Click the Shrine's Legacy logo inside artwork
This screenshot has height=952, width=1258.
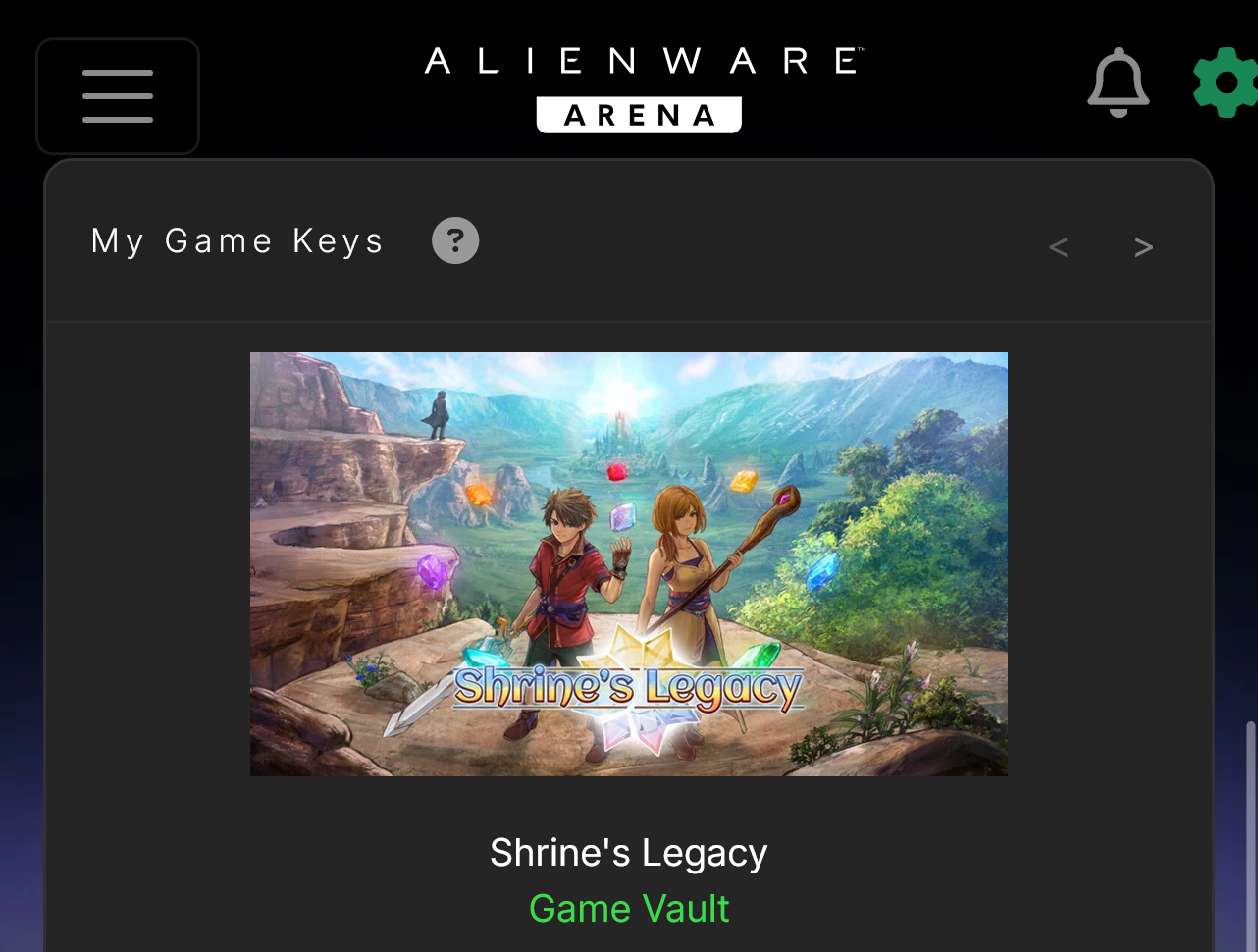pos(628,687)
